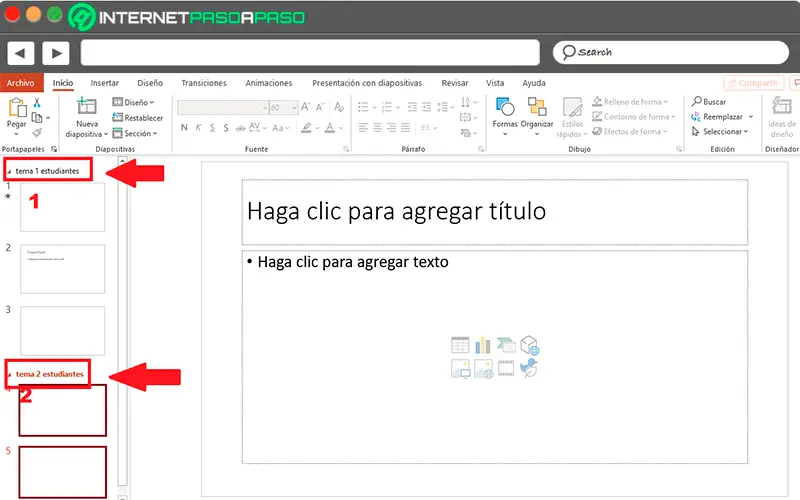Click the Cut scissors icon
800x500 pixels.
[x=37, y=103]
